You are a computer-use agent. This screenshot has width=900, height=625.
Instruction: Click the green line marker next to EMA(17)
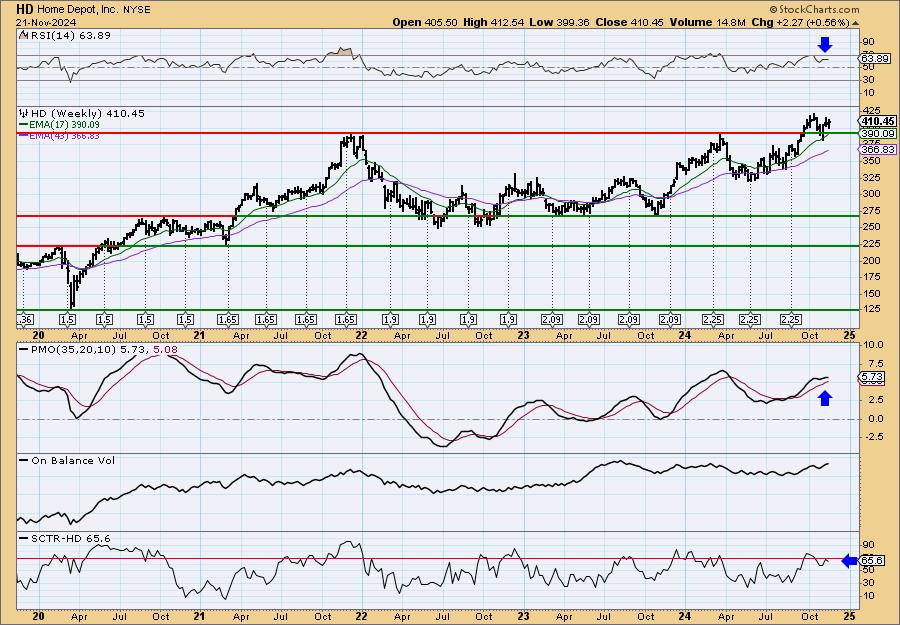pyautogui.click(x=24, y=125)
